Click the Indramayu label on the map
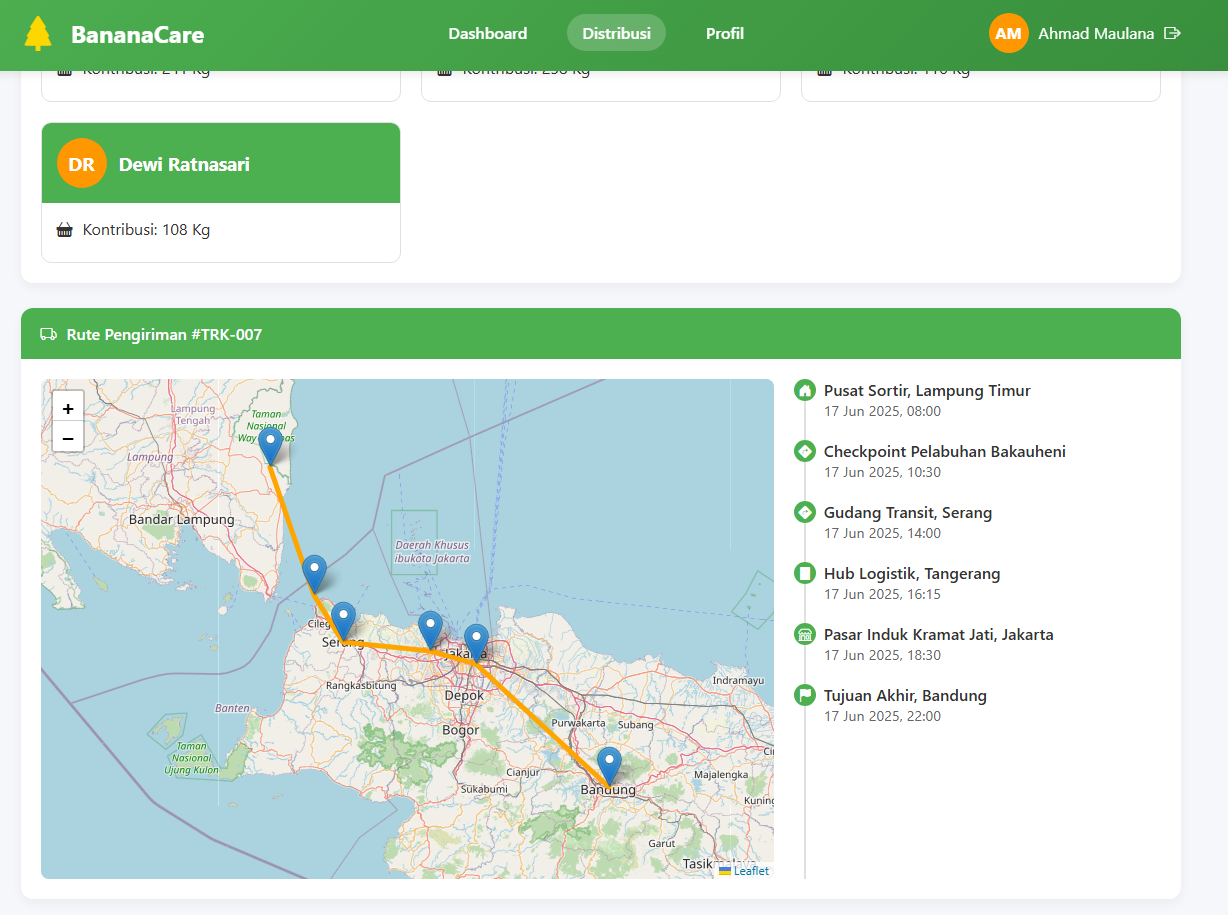The height and width of the screenshot is (915, 1228). (737, 680)
